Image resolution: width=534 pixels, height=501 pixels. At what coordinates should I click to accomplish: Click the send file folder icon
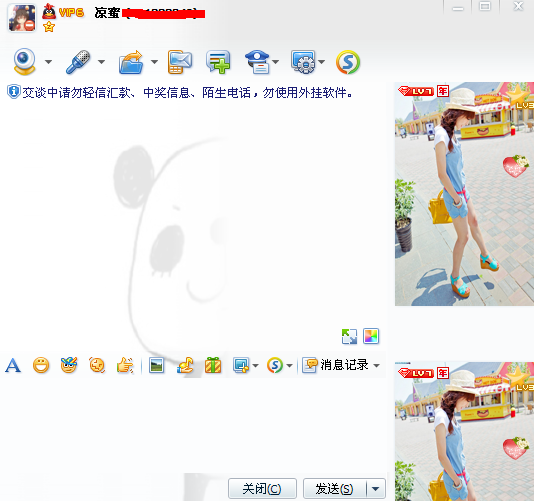click(131, 62)
